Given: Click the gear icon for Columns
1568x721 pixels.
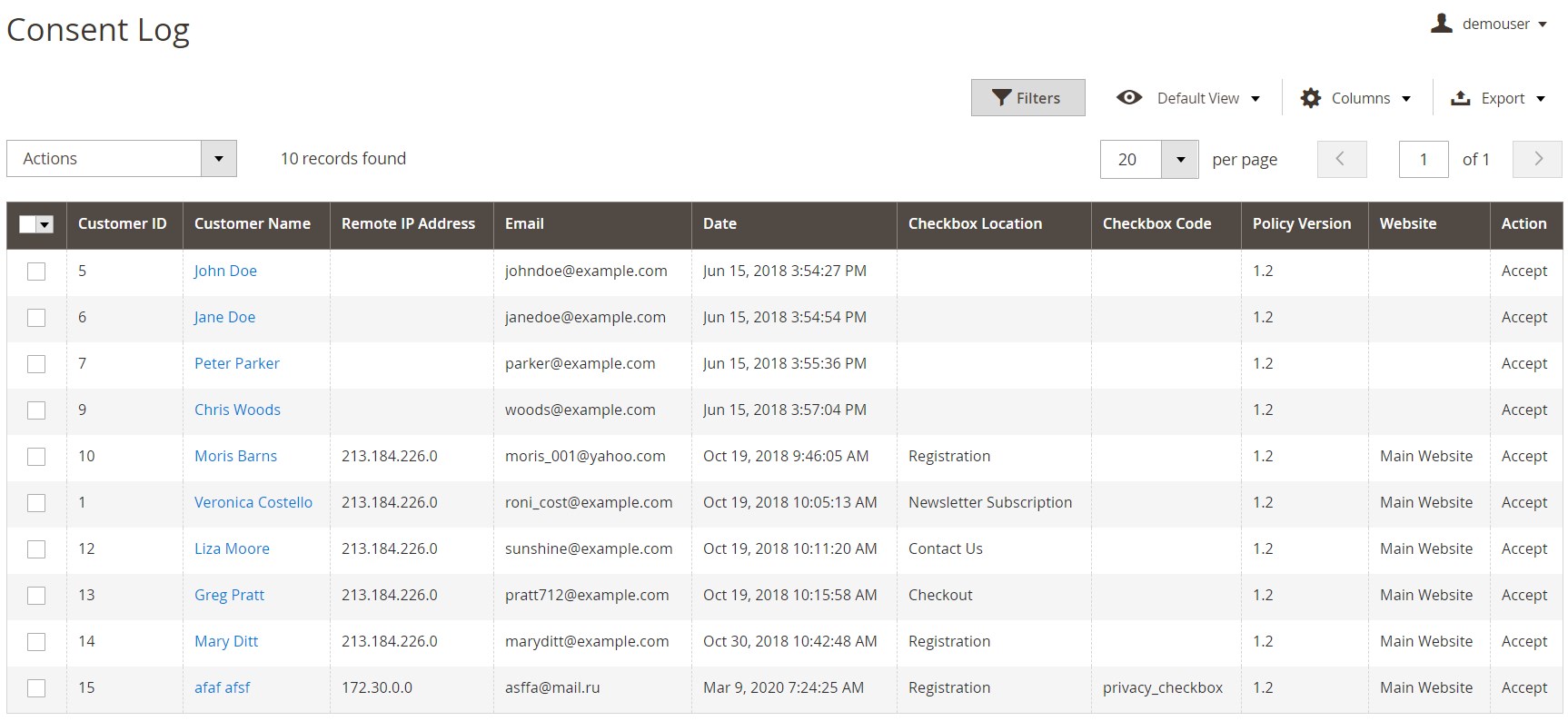Looking at the screenshot, I should tap(1310, 98).
